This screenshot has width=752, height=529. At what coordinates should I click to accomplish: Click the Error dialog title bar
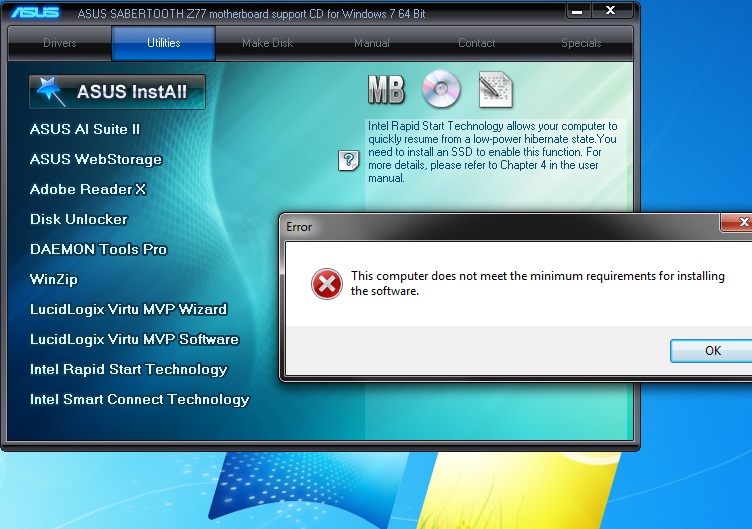pyautogui.click(x=501, y=226)
